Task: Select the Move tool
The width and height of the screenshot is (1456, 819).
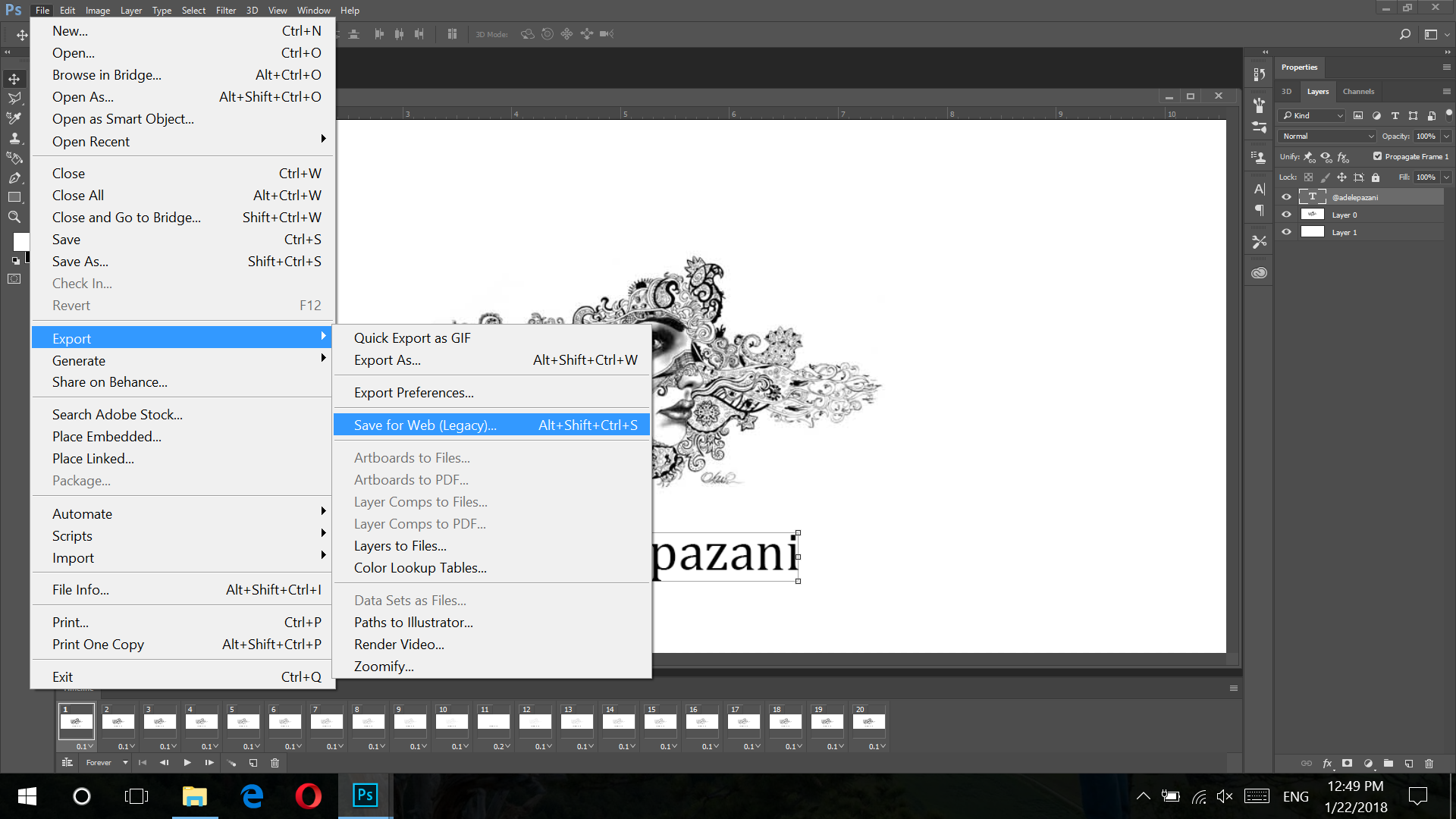Action: 14,78
